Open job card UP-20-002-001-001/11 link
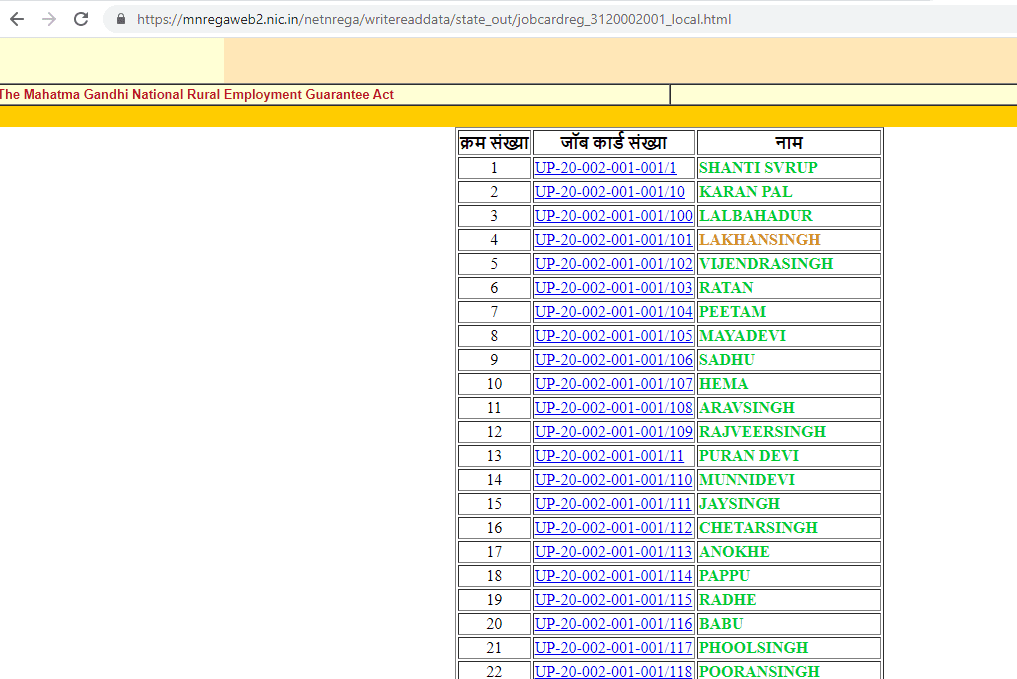The image size is (1017, 679). (609, 456)
